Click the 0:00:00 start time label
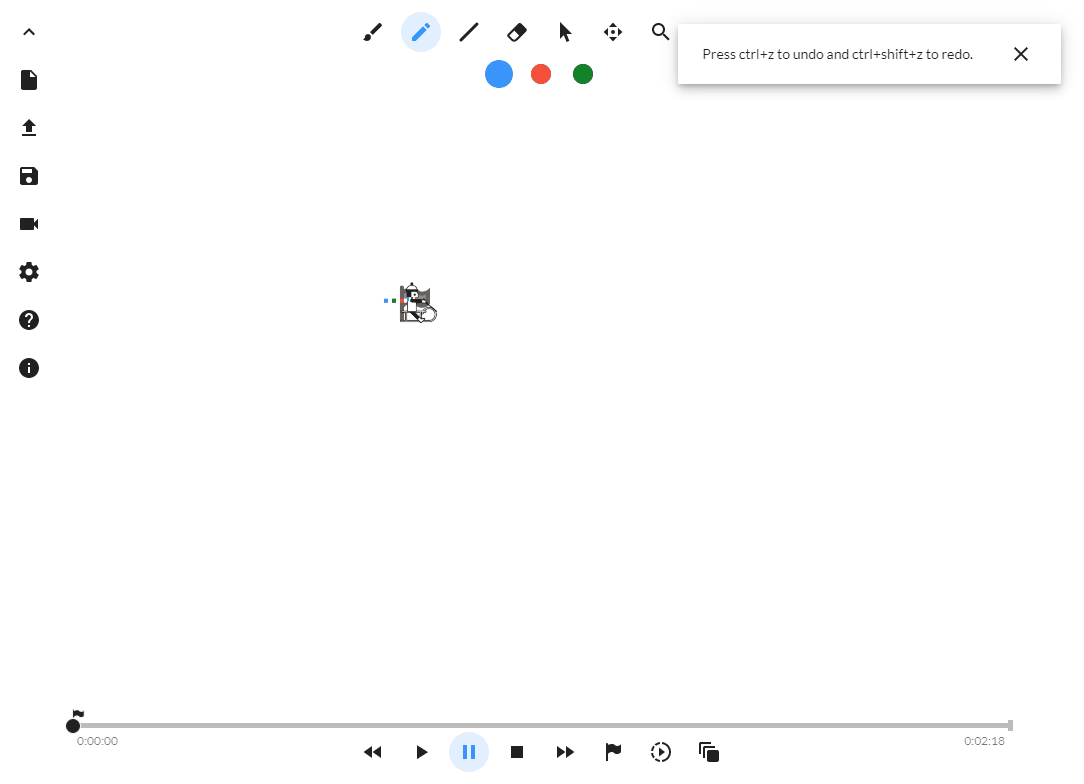 (x=97, y=741)
